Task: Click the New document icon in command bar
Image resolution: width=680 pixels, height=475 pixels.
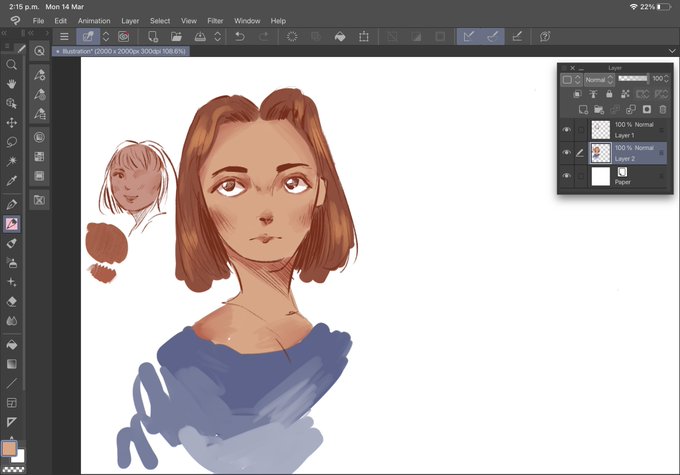Action: 153,37
